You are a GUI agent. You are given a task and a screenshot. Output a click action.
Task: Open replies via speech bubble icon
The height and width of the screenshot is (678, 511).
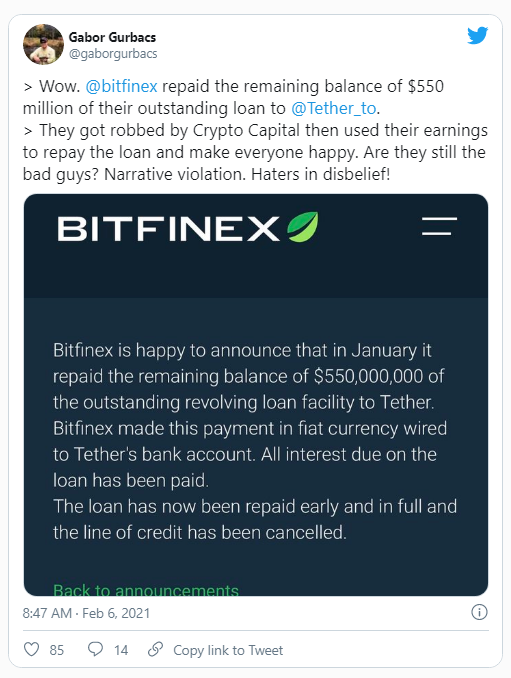coord(95,649)
